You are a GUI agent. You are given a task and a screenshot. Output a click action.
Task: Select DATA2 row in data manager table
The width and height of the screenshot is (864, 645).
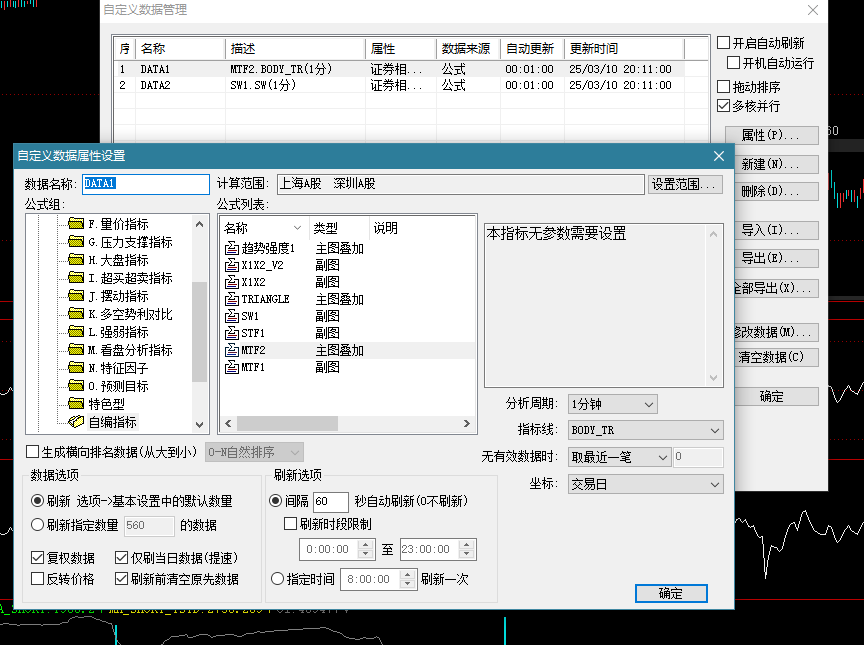click(x=400, y=85)
